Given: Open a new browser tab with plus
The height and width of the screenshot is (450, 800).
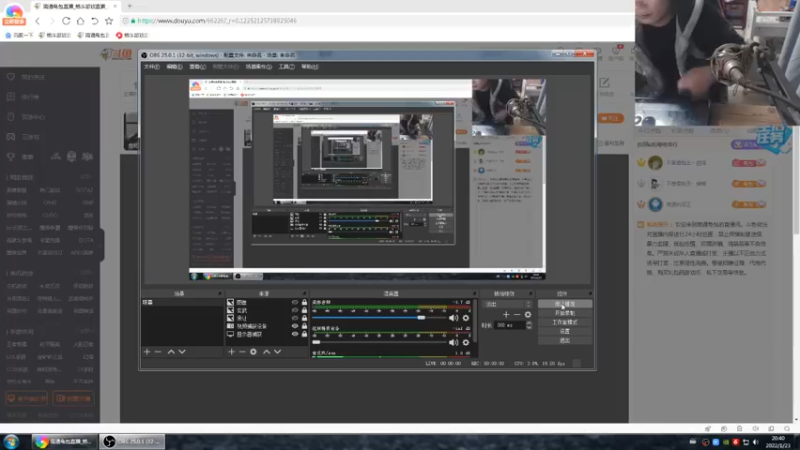Looking at the screenshot, I should [x=130, y=6].
